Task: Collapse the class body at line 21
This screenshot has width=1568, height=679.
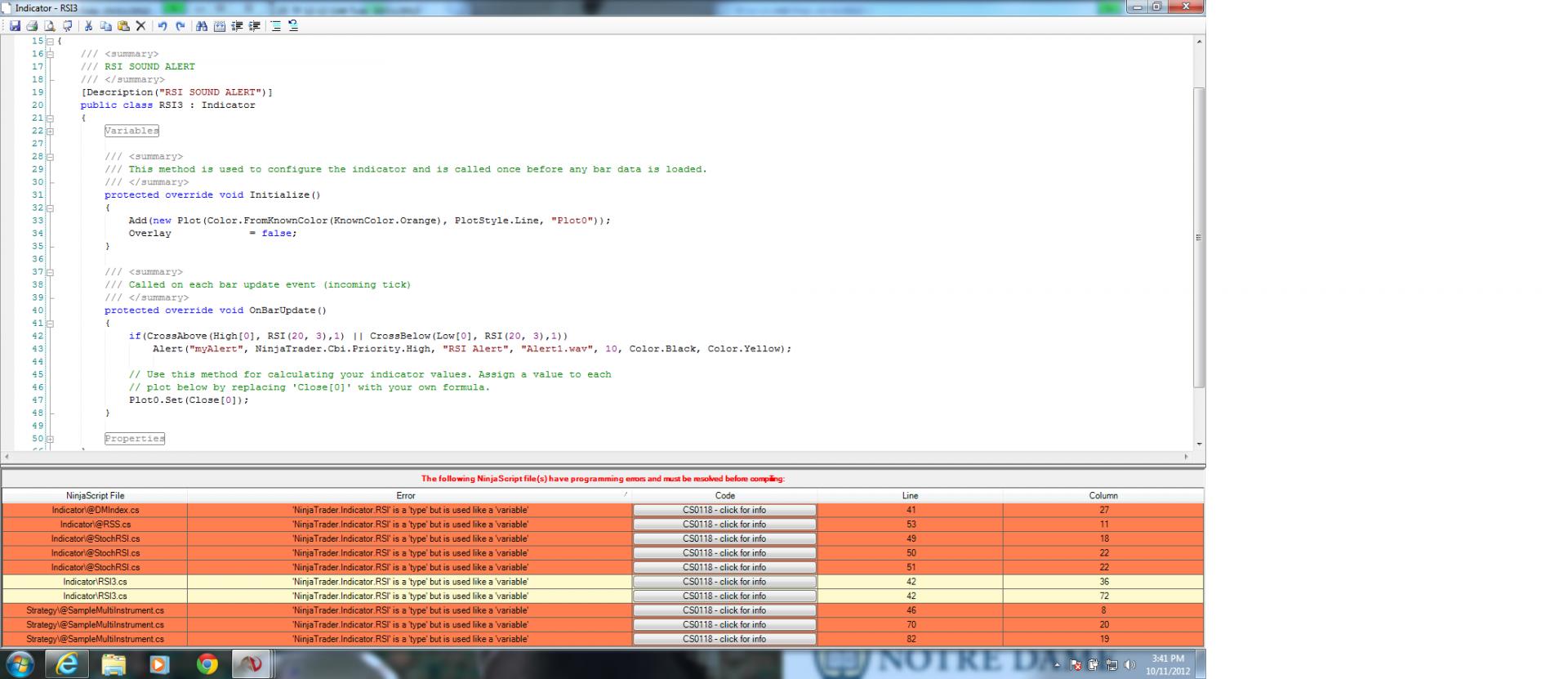Action: point(50,118)
